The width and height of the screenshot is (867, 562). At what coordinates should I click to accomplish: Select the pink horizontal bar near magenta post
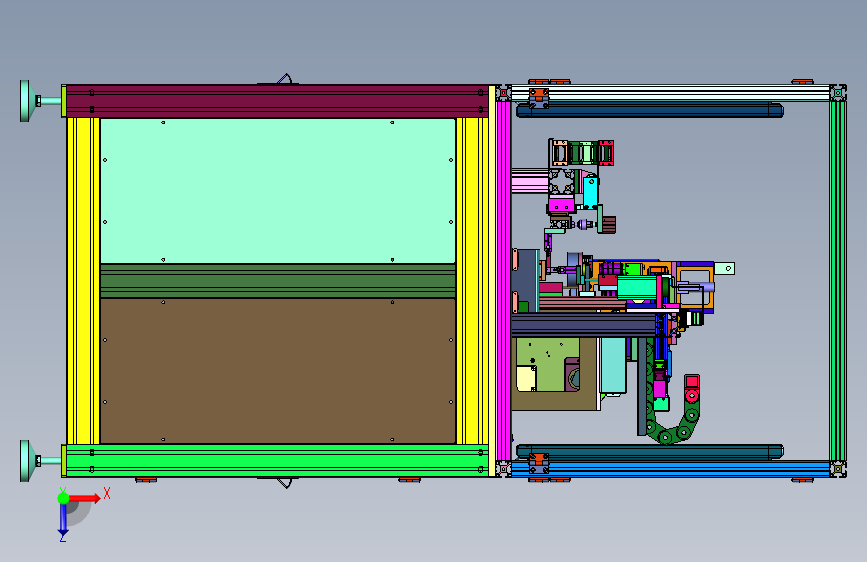pos(530,181)
